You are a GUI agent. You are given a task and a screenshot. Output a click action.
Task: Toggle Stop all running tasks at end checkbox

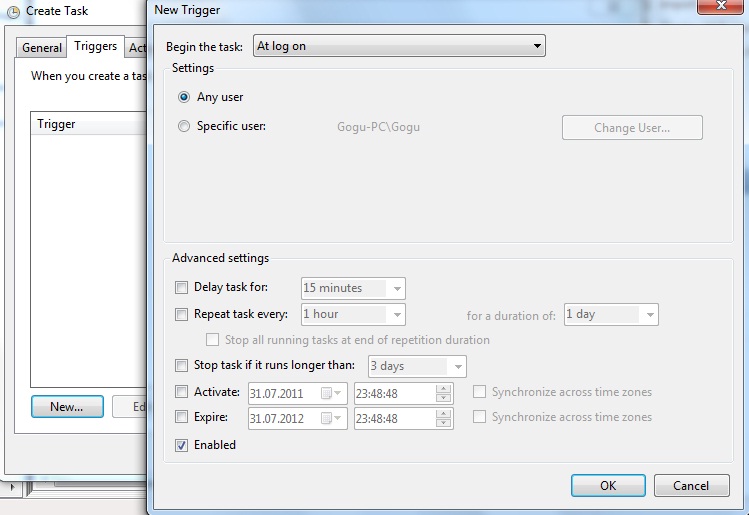(x=212, y=340)
